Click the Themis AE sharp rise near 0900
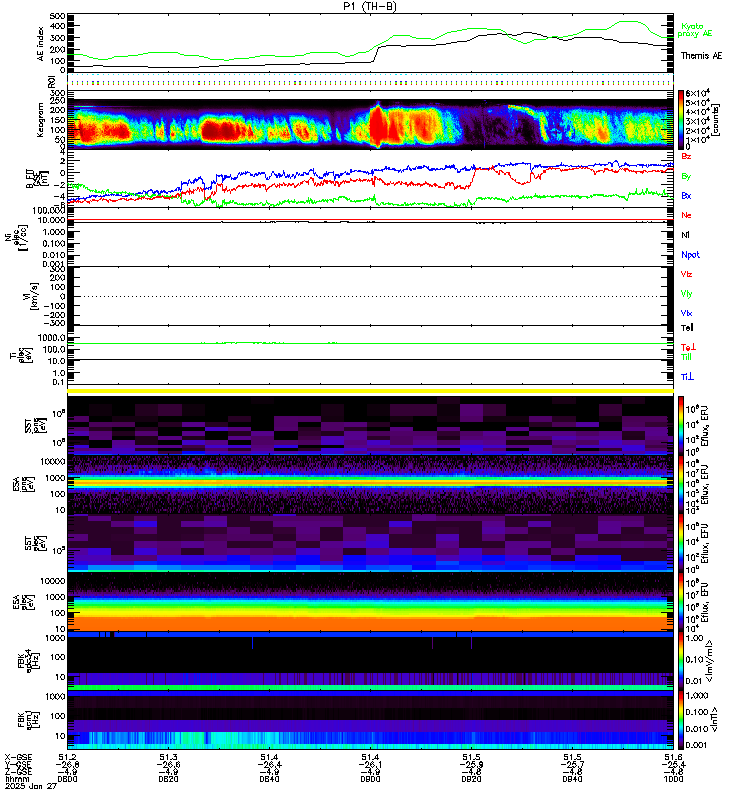 [x=376, y=54]
